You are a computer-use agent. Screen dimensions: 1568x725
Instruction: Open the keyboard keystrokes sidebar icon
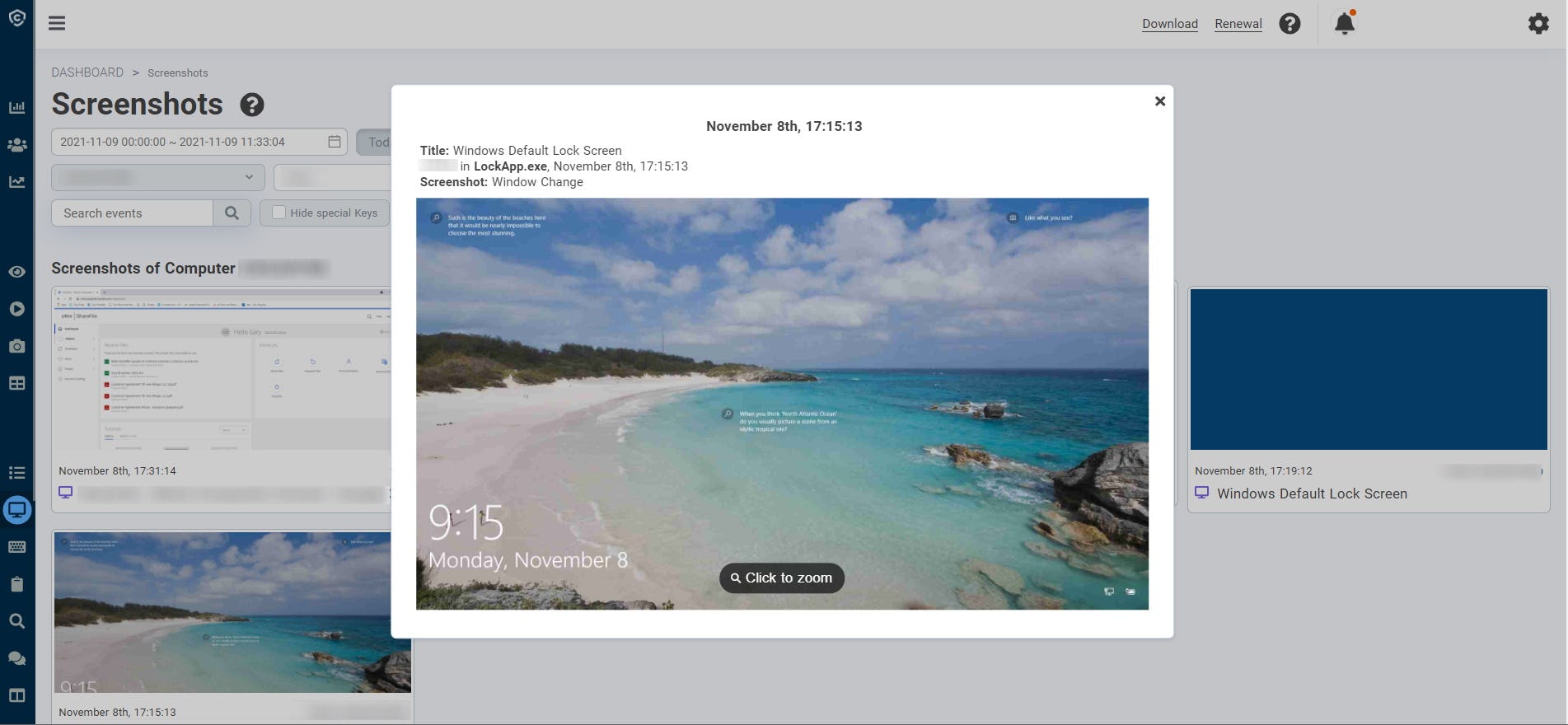16,547
